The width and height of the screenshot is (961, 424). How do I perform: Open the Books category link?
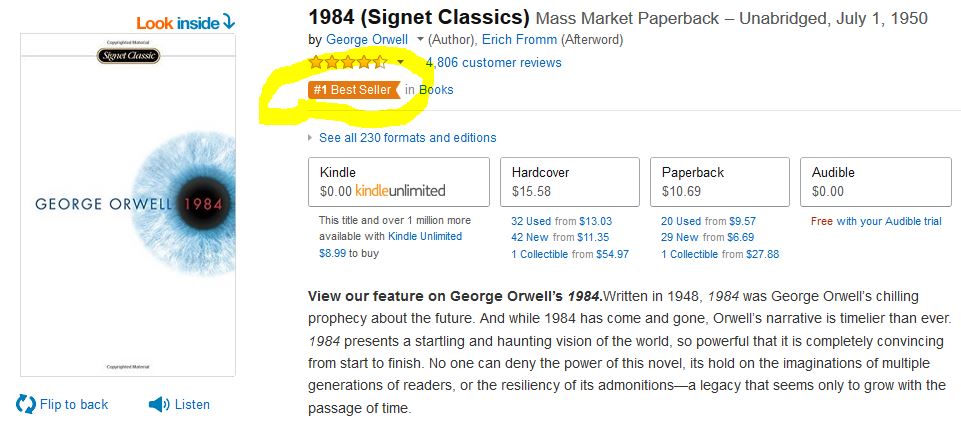click(x=436, y=90)
